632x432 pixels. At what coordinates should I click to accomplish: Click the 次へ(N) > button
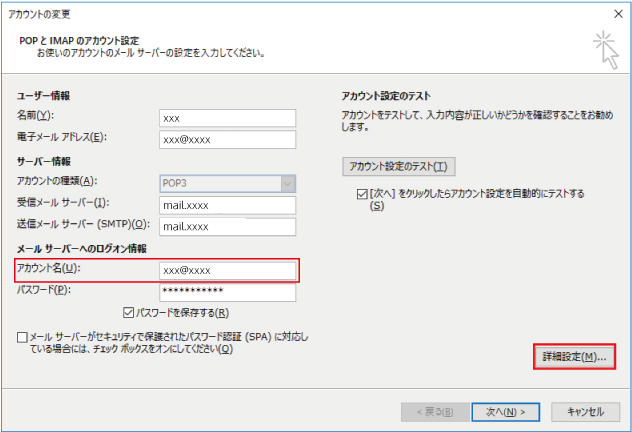point(505,412)
